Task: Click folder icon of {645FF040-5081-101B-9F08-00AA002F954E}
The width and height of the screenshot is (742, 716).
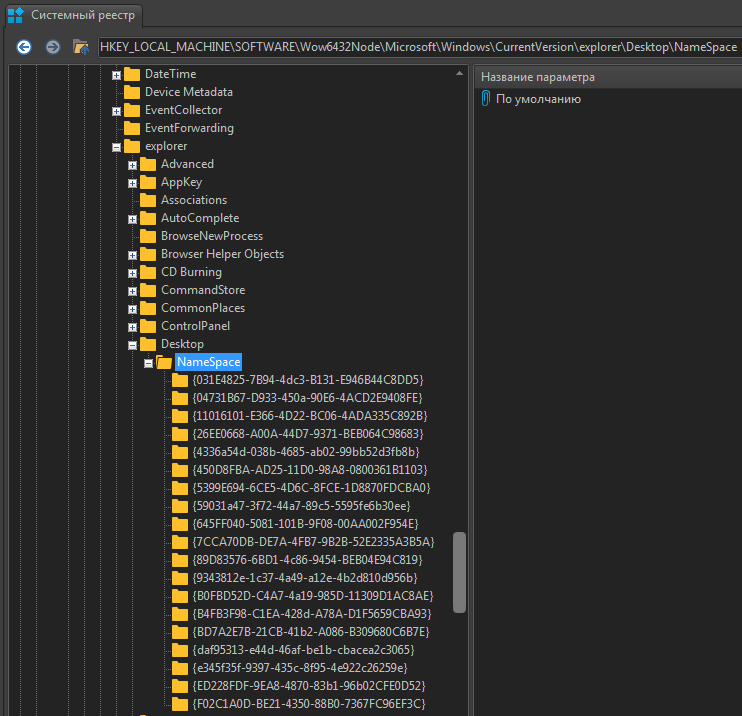Action: click(x=180, y=524)
